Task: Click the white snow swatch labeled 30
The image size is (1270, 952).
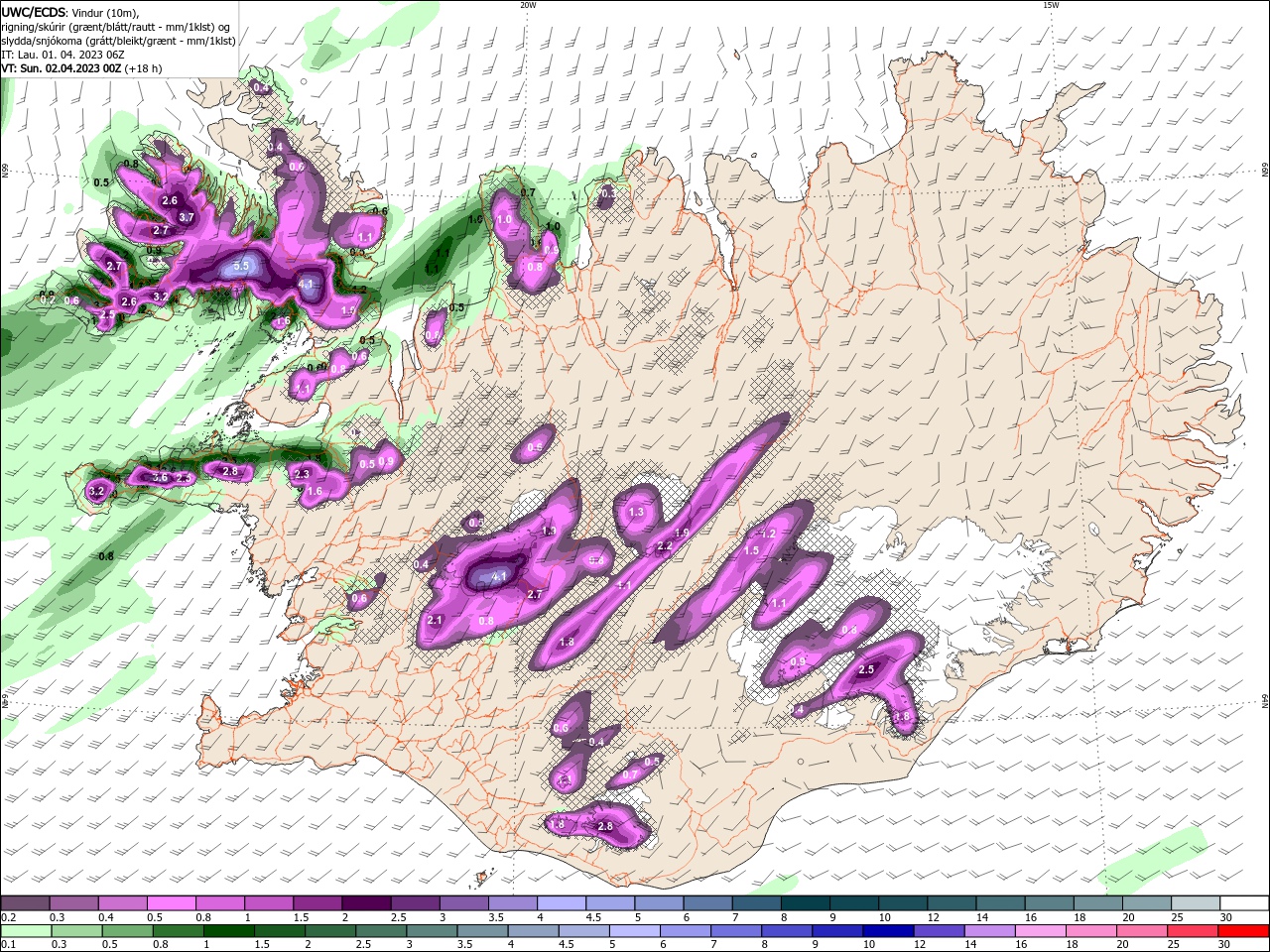Action: [1244, 903]
